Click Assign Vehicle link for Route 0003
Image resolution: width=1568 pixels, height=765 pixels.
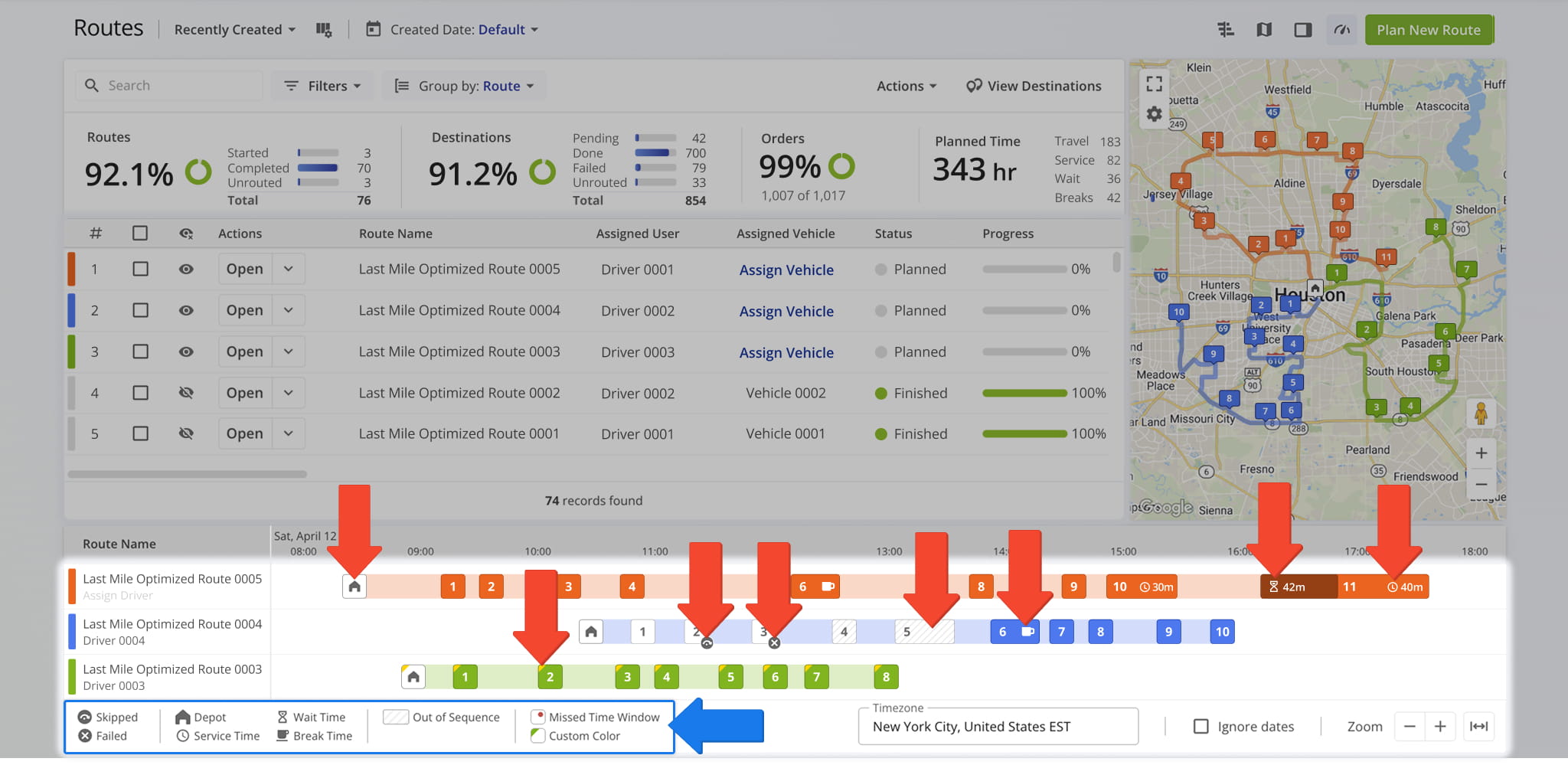tap(786, 352)
